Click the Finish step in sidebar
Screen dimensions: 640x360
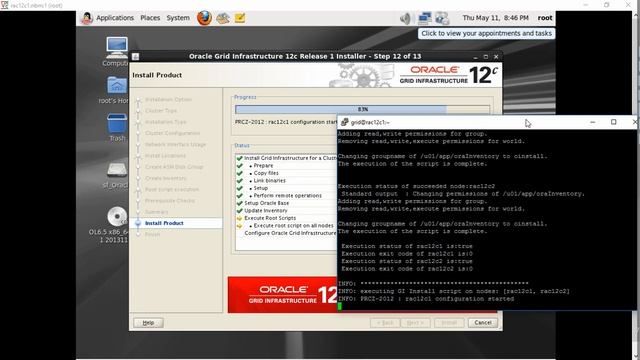[153, 234]
